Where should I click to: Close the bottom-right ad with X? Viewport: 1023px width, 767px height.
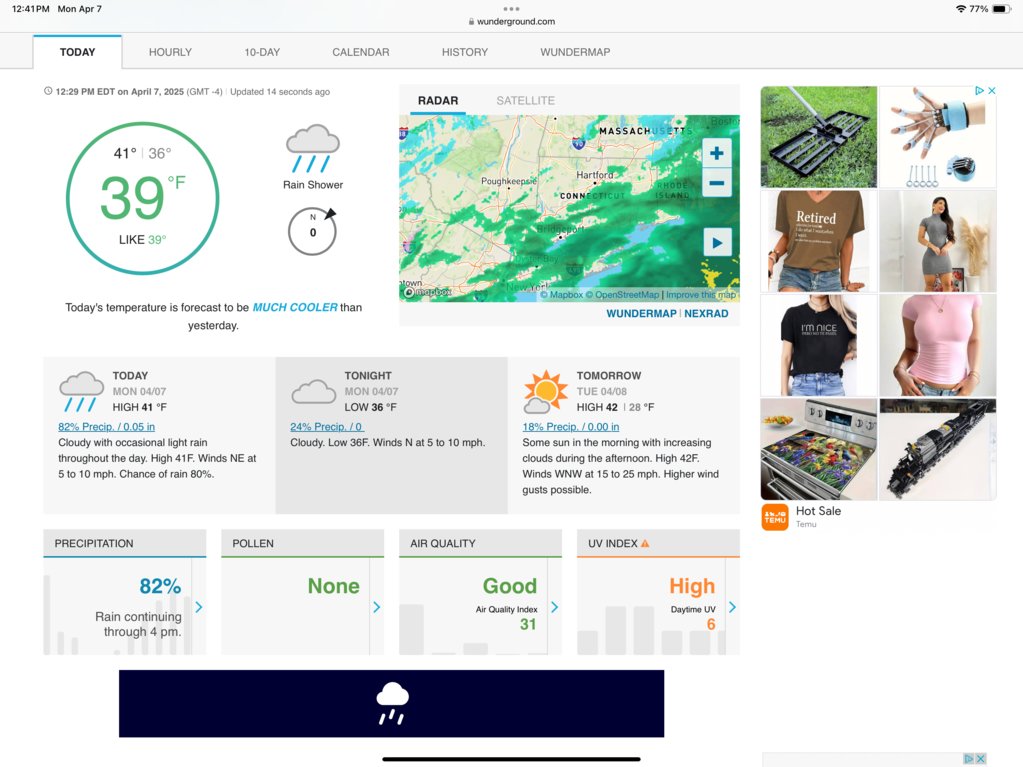(x=980, y=759)
